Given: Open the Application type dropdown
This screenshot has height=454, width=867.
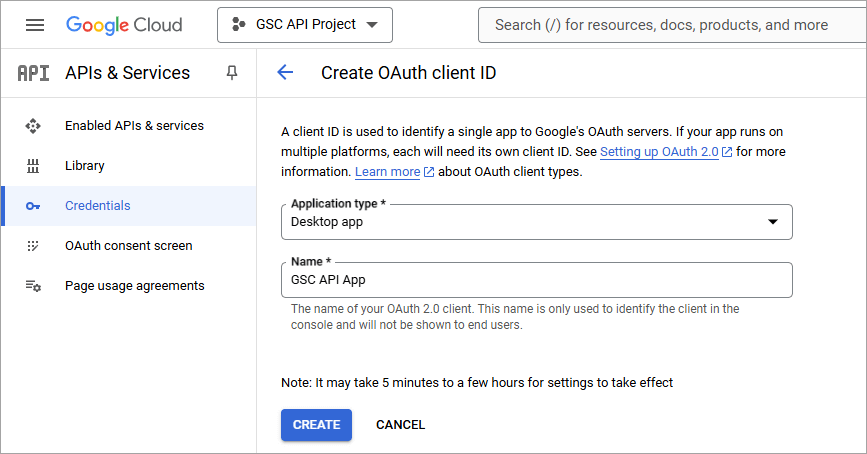Looking at the screenshot, I should click(x=536, y=222).
